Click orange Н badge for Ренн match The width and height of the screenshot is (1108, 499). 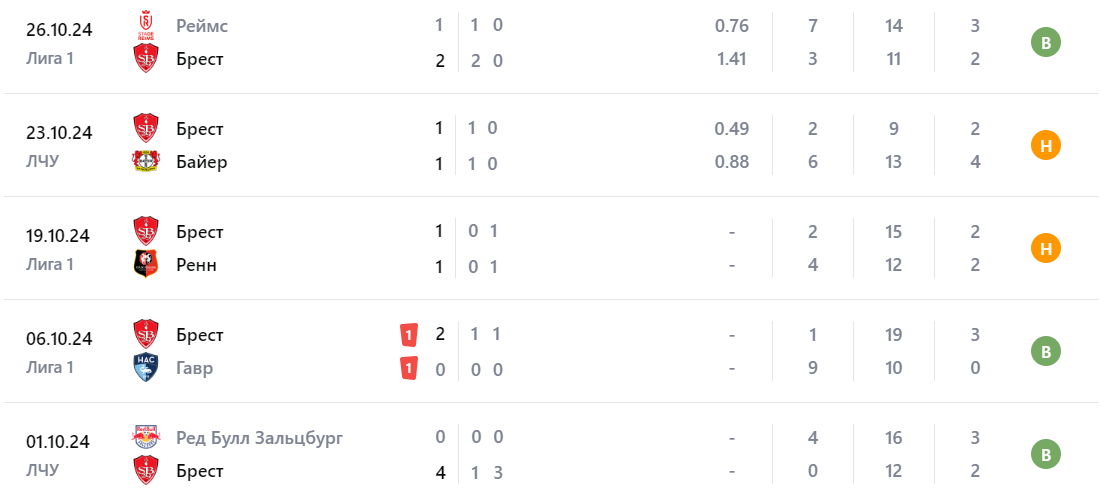(x=1045, y=249)
